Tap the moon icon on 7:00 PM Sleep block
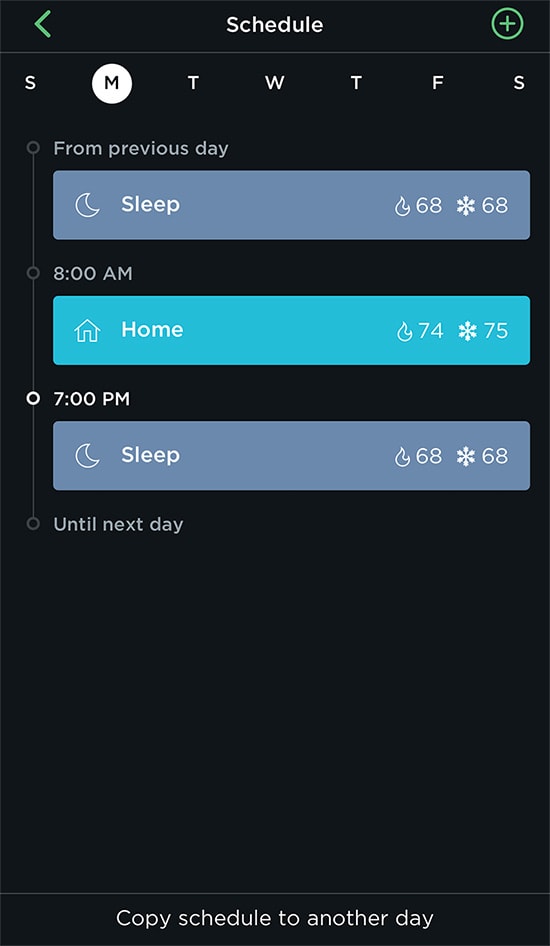 [87, 456]
